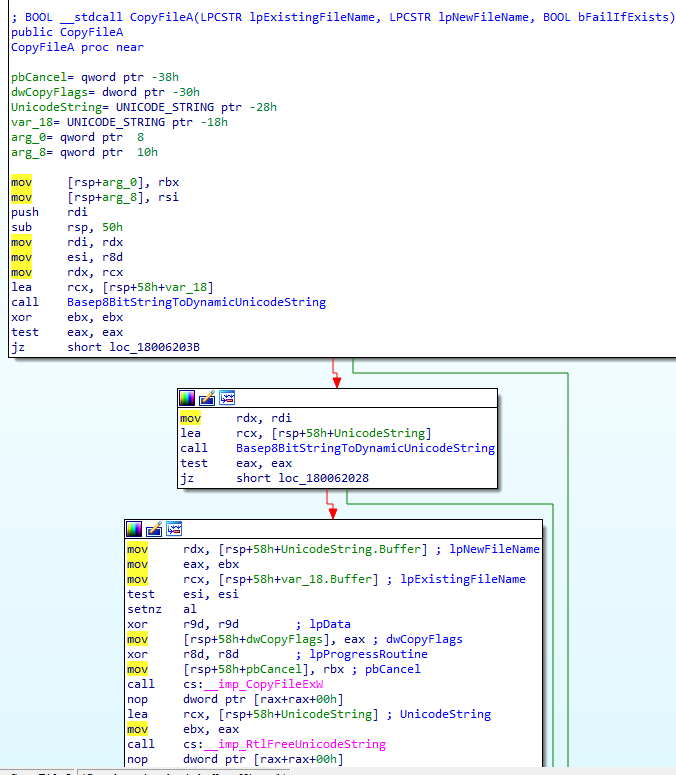Click the 'mov ebx, eax' instruction
The height and width of the screenshot is (775, 676).
point(183,729)
